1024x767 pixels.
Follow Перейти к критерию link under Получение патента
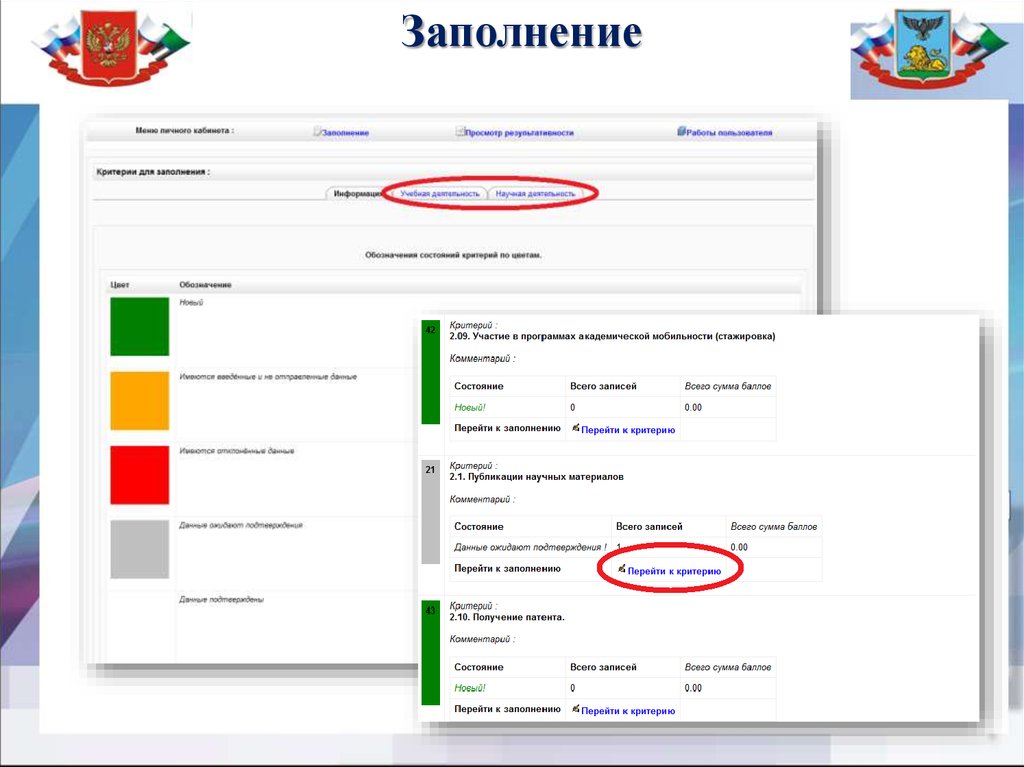click(x=628, y=711)
